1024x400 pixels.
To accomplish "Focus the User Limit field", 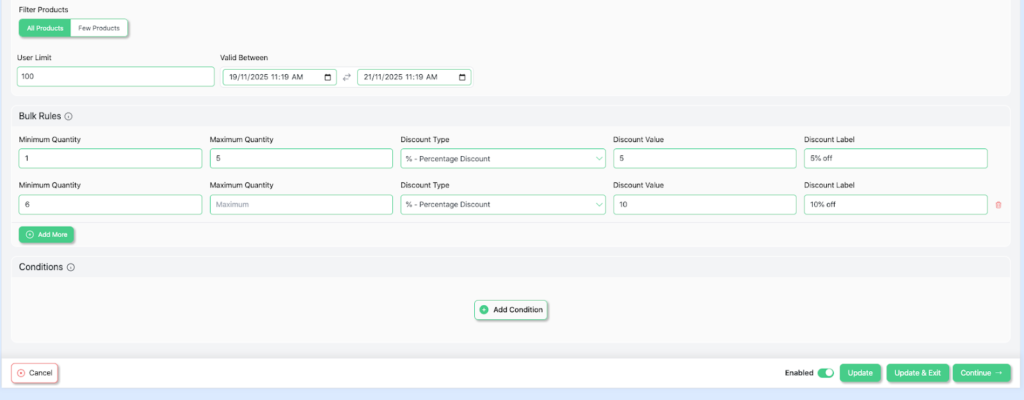I will click(116, 76).
